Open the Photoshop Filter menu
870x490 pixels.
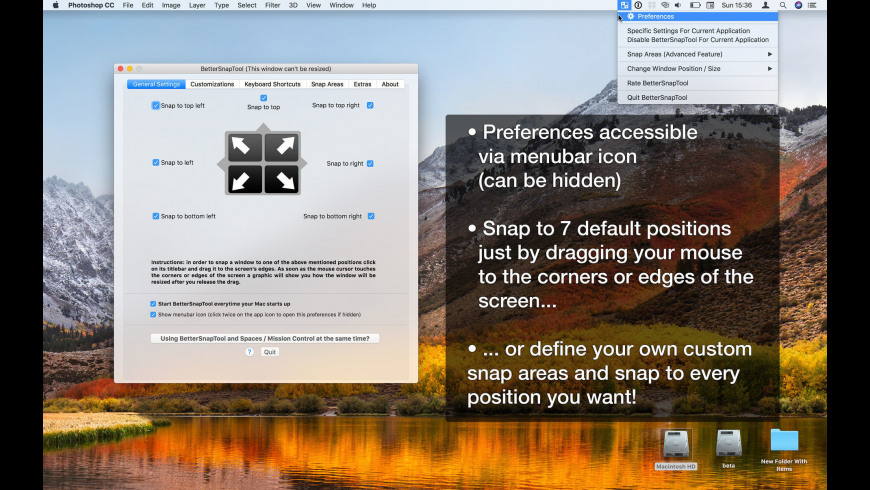click(272, 5)
